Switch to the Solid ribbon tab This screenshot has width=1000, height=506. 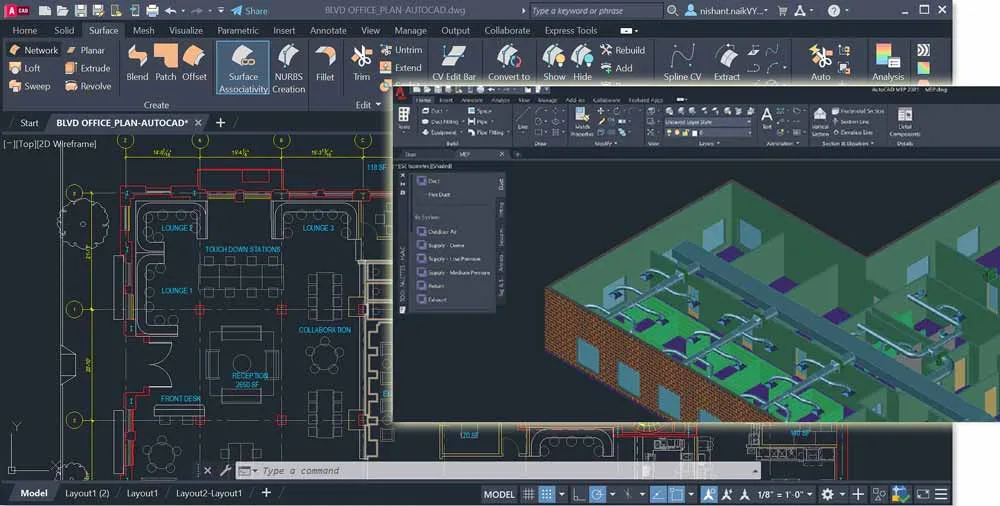[x=64, y=30]
